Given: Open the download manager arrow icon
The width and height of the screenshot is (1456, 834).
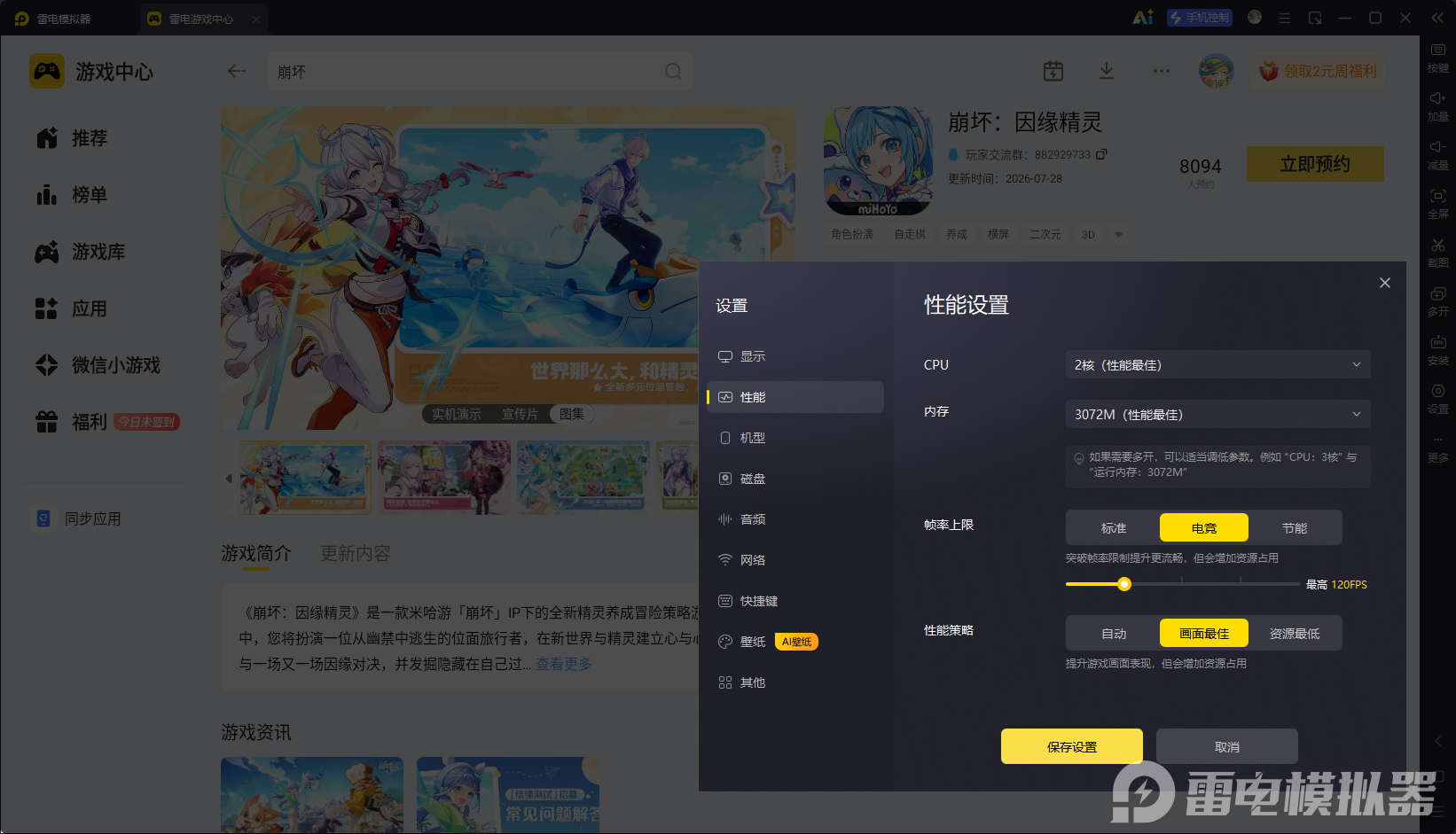Looking at the screenshot, I should click(x=1107, y=71).
